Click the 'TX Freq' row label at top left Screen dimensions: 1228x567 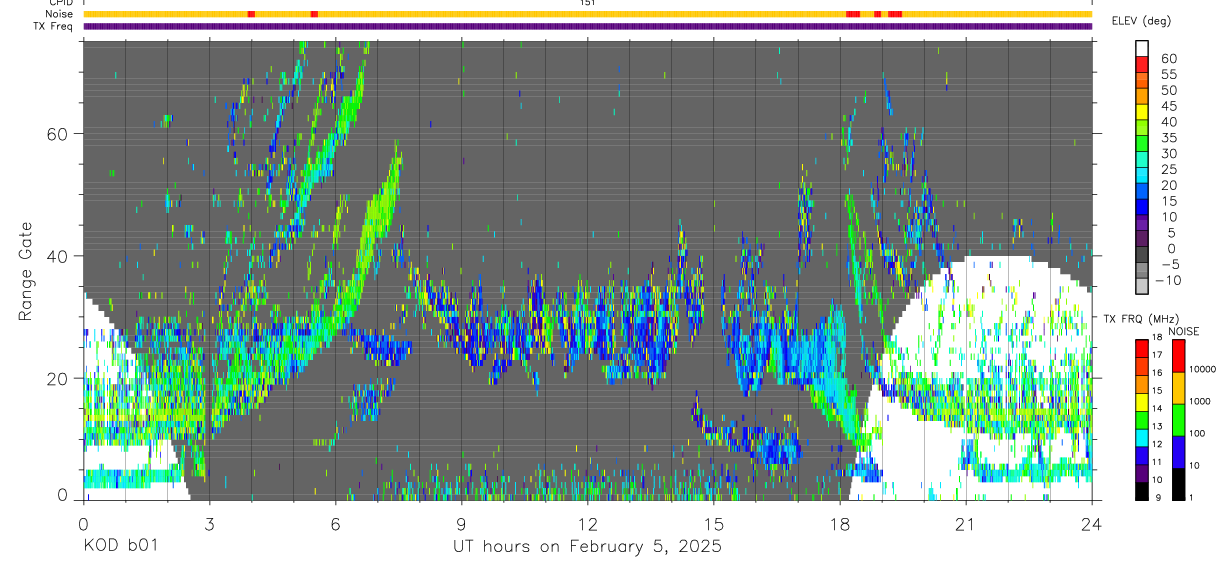tap(53, 26)
